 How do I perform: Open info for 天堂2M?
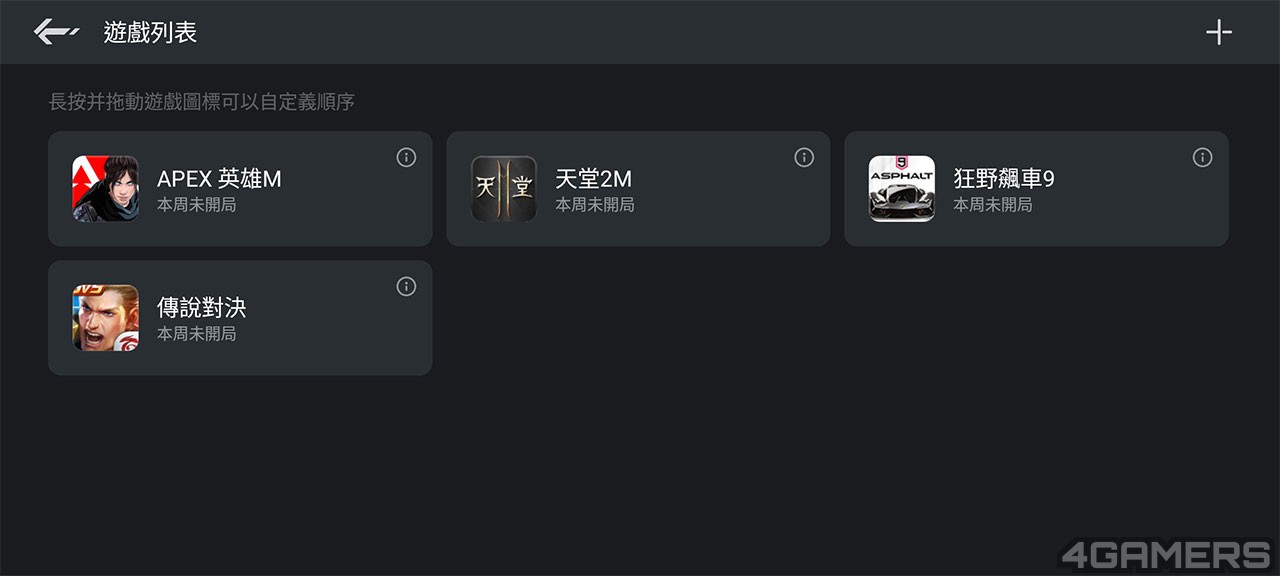pos(804,157)
